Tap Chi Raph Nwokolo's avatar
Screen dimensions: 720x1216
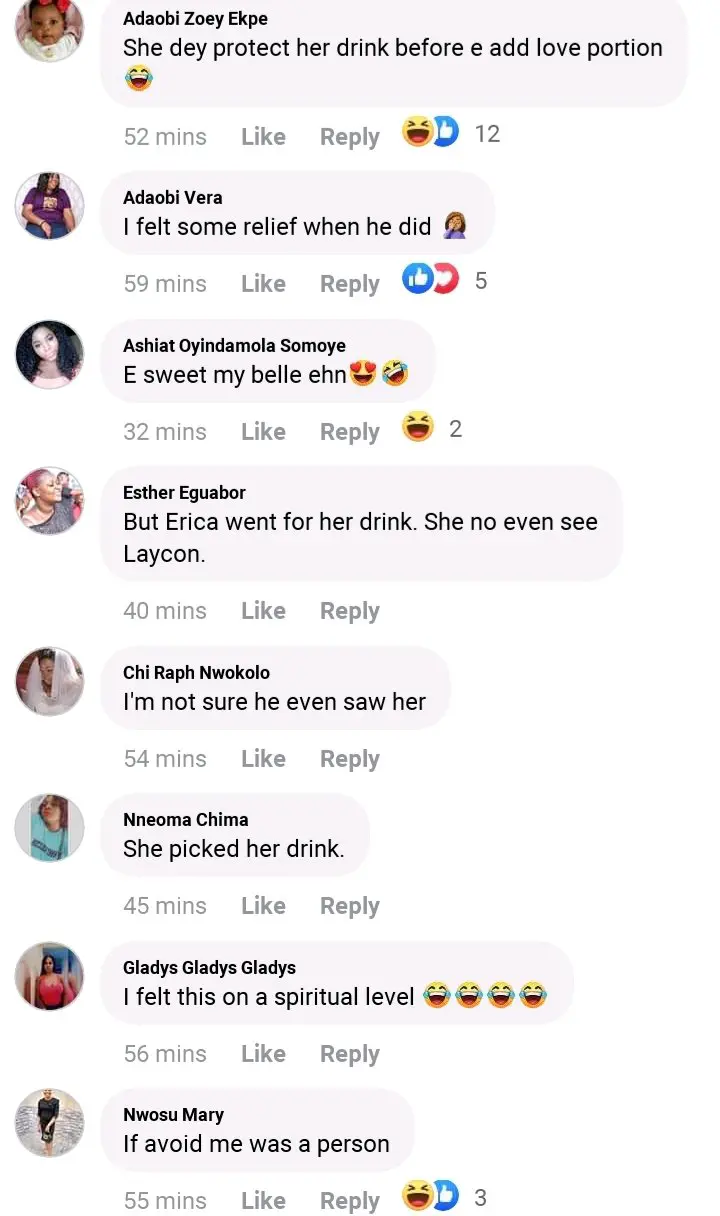[50, 681]
